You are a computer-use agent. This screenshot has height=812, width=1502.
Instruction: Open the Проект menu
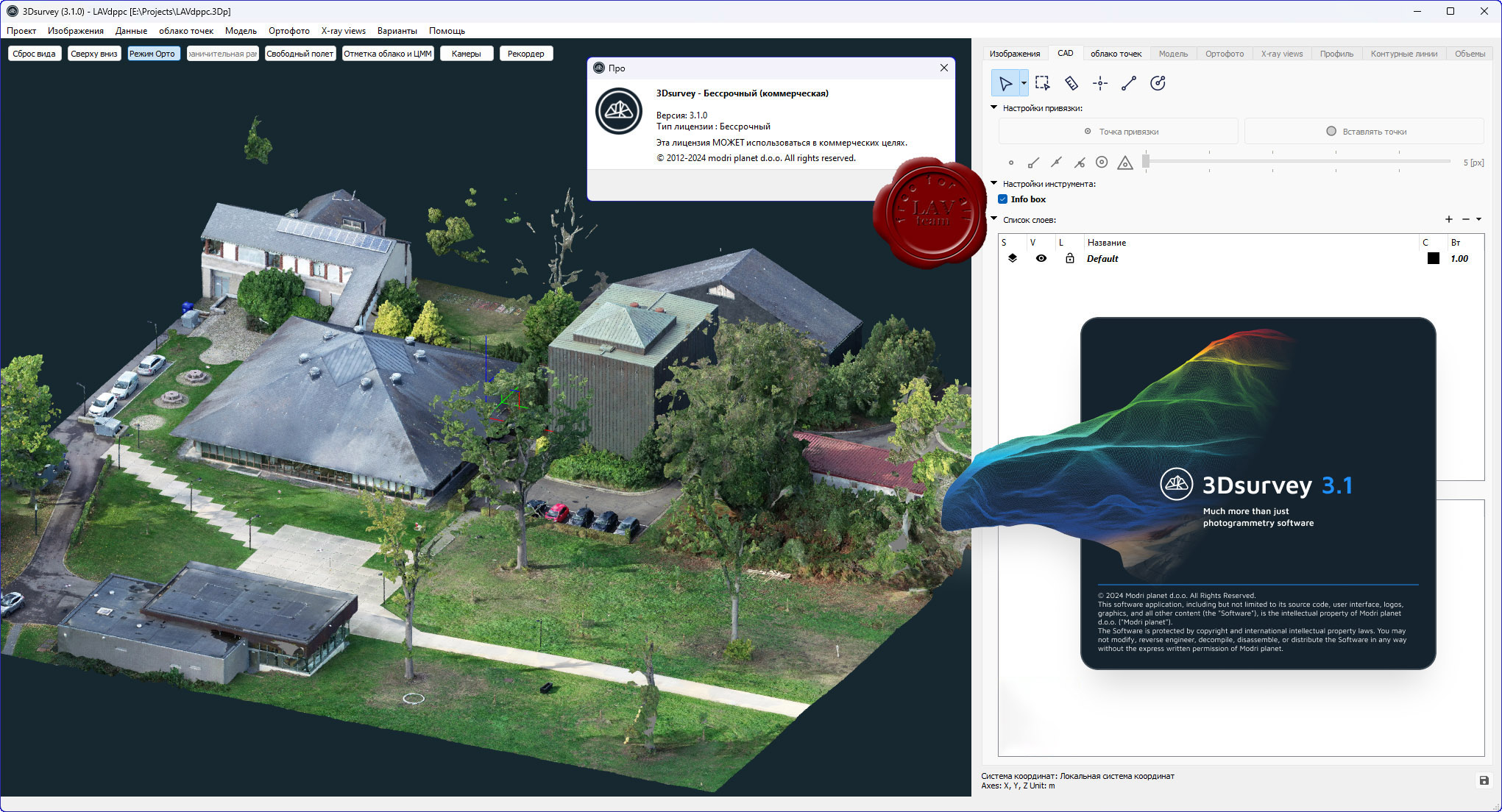[21, 31]
